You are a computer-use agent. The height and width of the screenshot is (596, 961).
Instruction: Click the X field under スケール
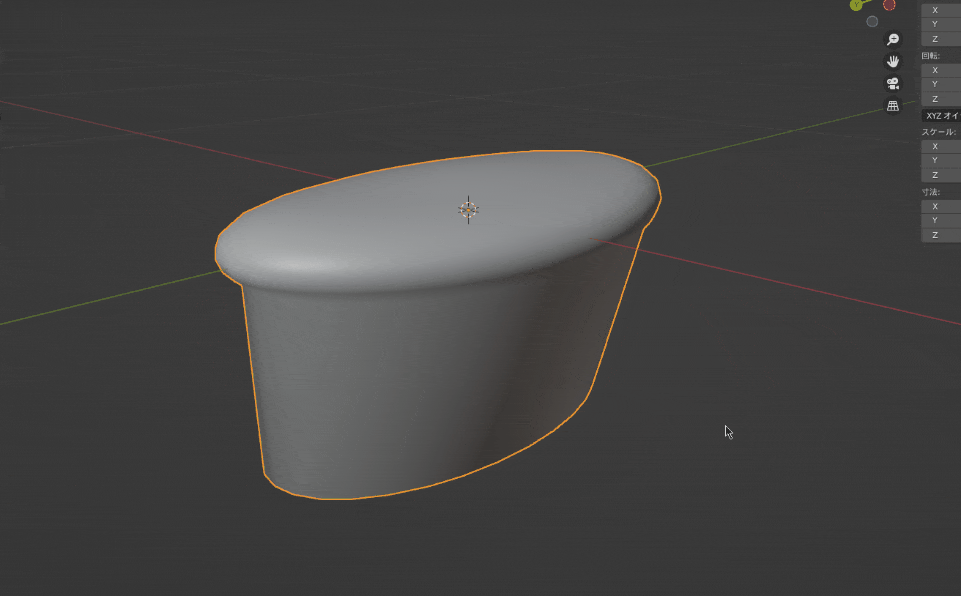pos(941,146)
